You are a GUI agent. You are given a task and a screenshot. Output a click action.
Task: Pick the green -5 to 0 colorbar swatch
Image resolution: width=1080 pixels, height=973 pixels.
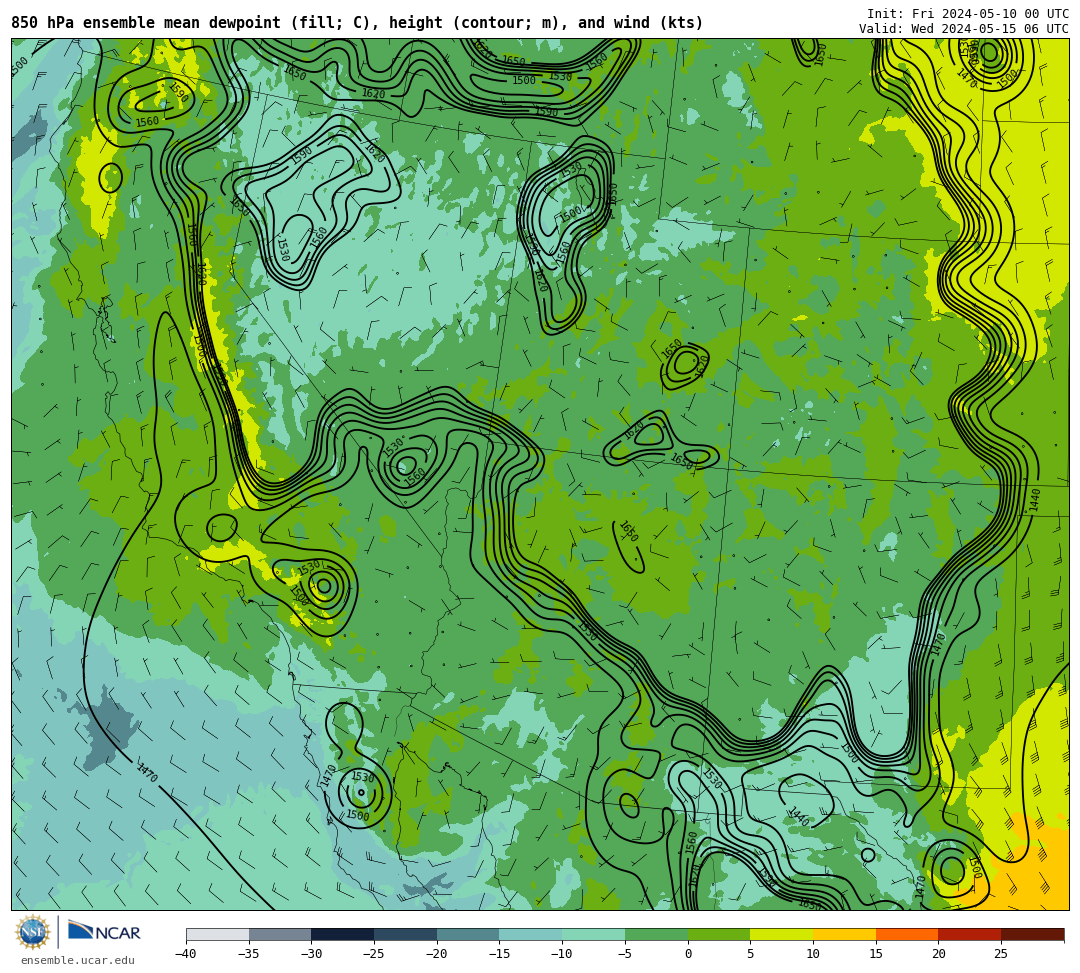(x=656, y=934)
